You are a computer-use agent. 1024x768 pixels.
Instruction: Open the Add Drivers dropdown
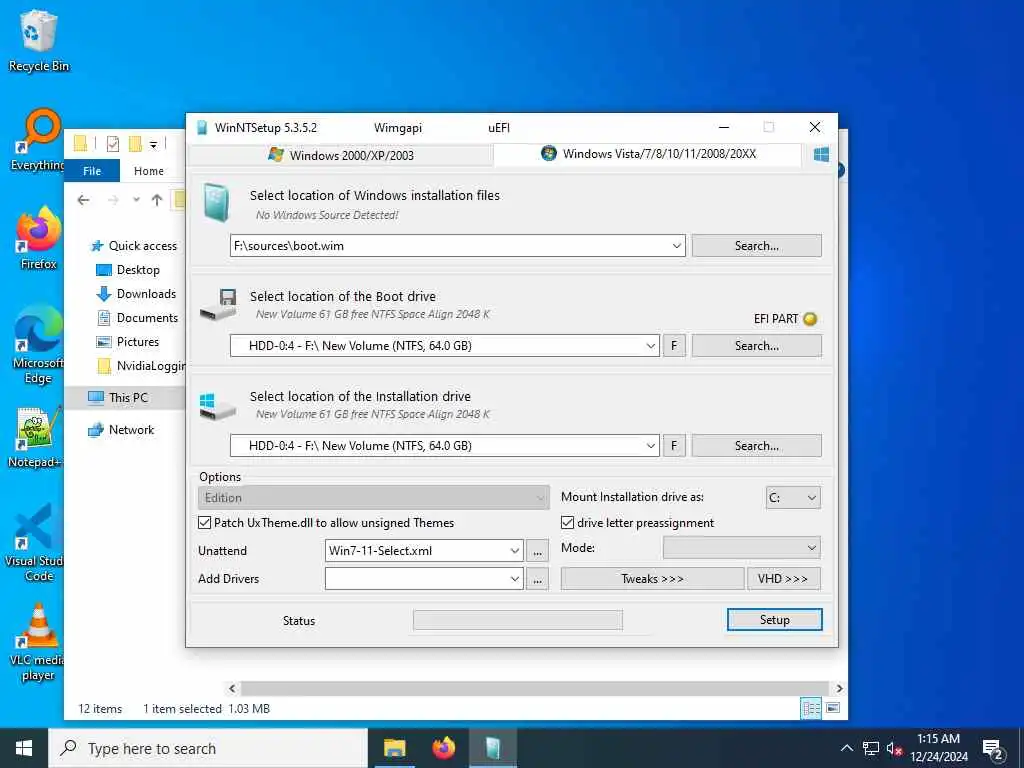(x=515, y=579)
